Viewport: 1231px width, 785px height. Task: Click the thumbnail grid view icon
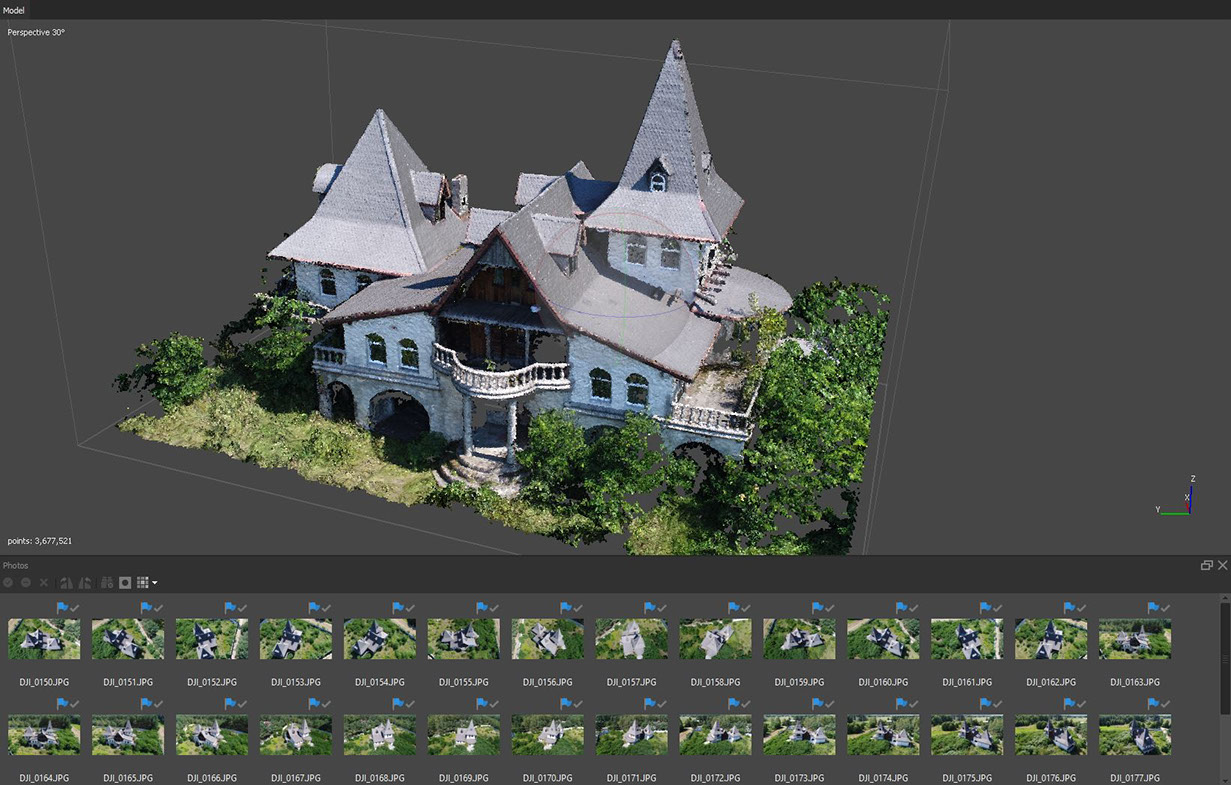[142, 582]
